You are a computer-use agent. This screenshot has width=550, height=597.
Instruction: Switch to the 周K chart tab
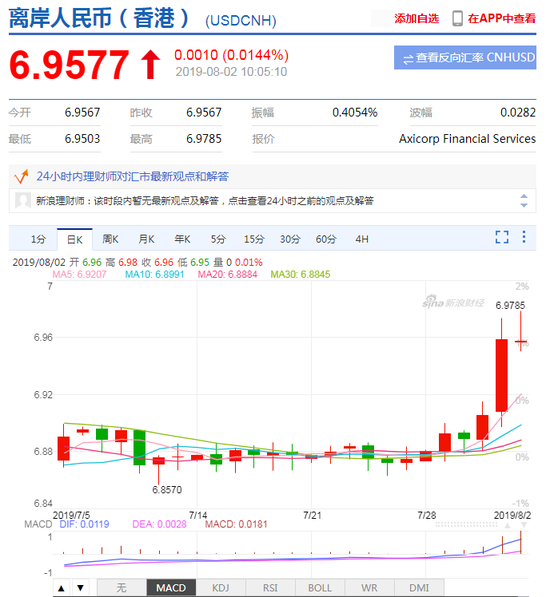[x=110, y=239]
